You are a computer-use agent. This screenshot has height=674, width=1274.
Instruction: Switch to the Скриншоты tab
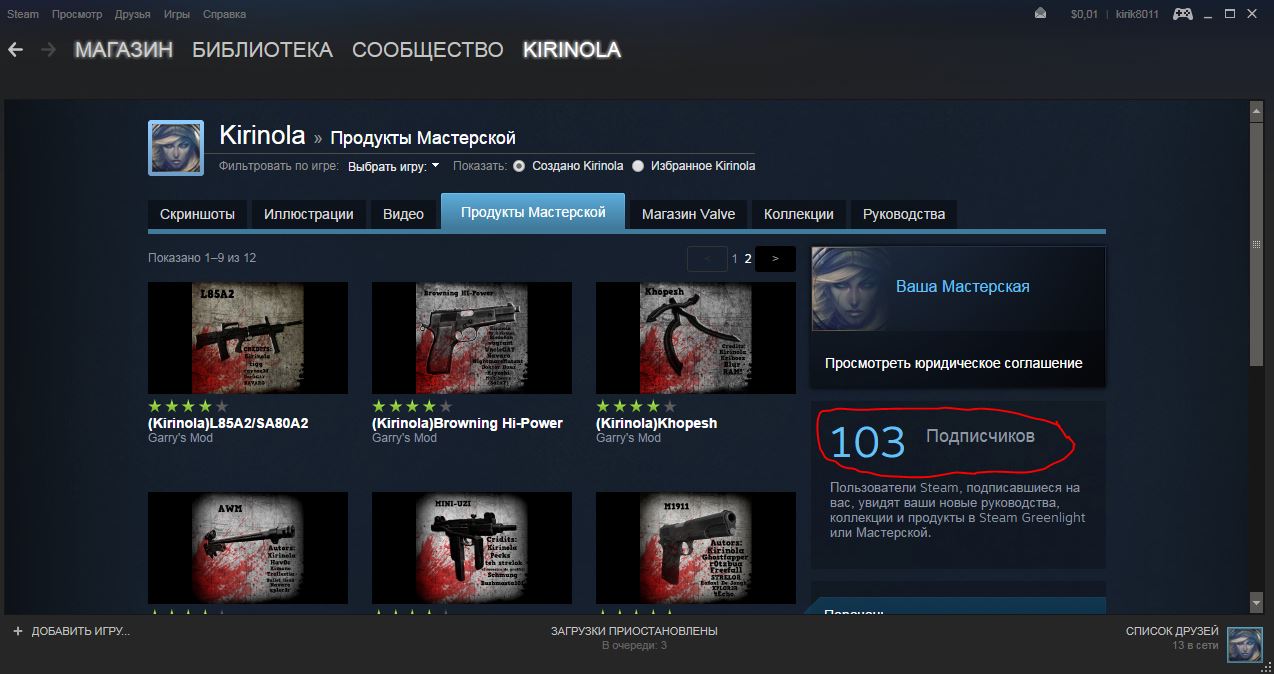(x=197, y=214)
